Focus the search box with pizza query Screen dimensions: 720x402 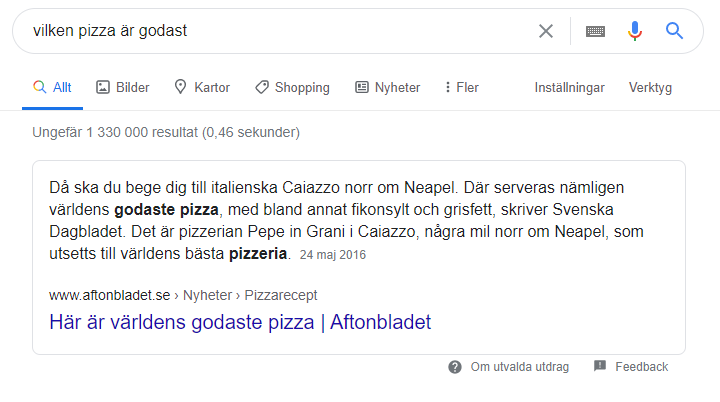click(270, 31)
